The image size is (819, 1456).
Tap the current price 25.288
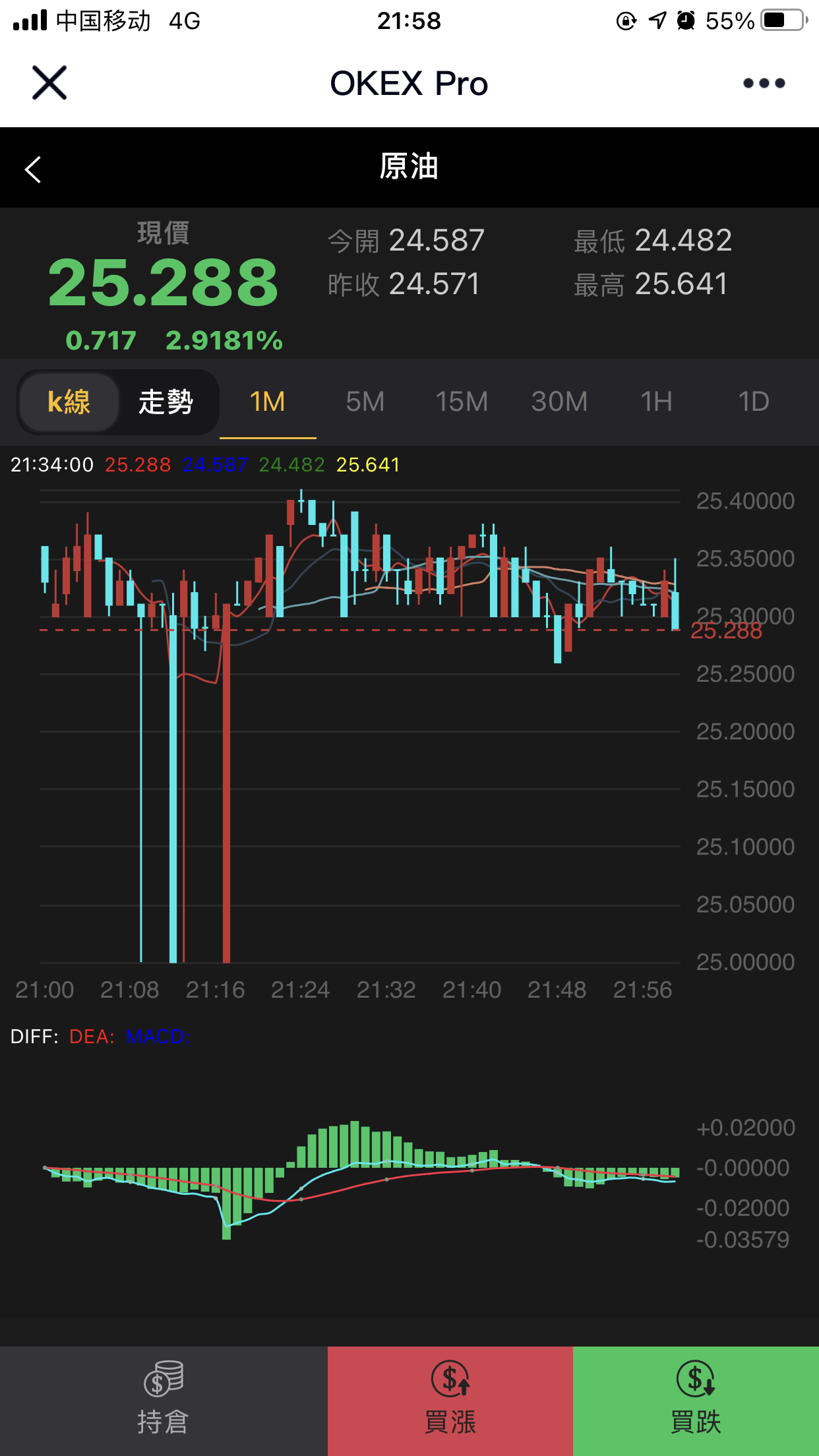point(163,283)
